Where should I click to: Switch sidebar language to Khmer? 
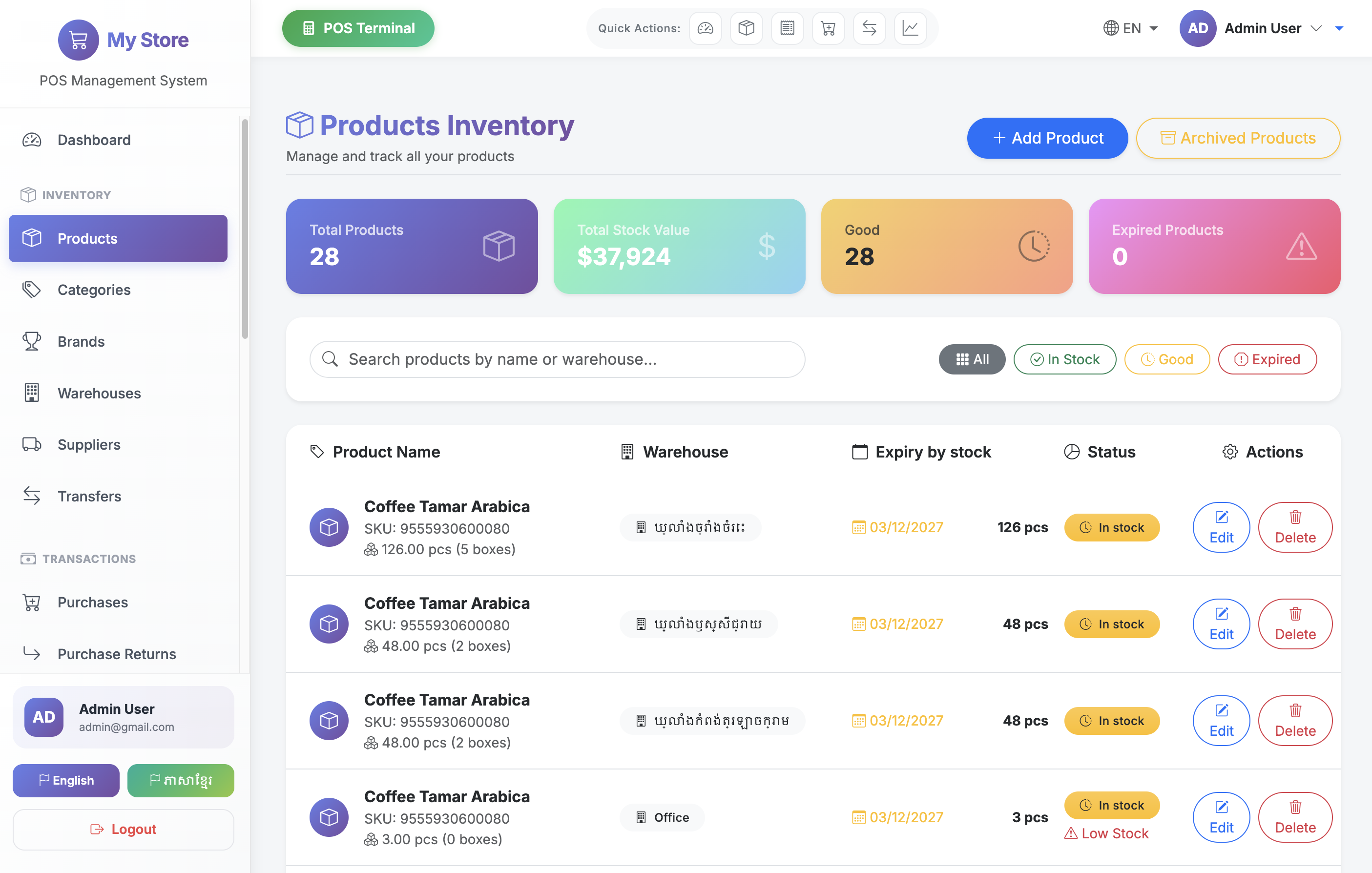[x=181, y=780]
